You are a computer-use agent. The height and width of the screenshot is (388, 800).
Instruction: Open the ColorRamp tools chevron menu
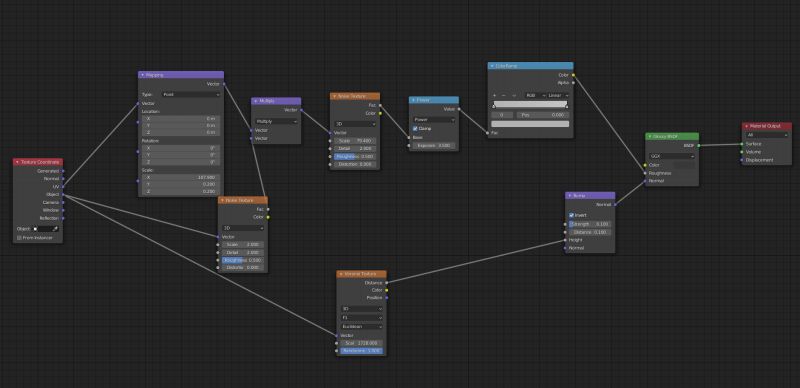tap(514, 95)
